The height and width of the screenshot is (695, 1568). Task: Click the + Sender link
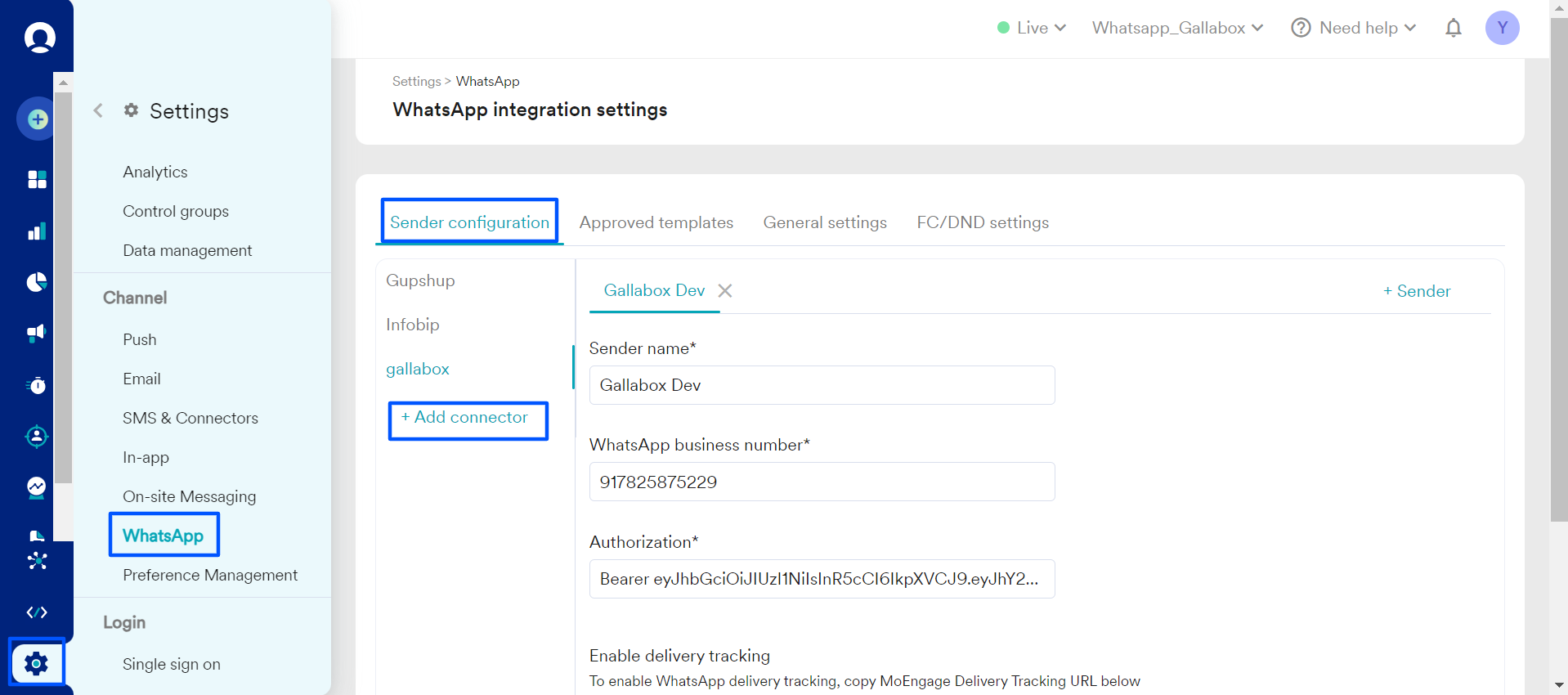(1417, 291)
